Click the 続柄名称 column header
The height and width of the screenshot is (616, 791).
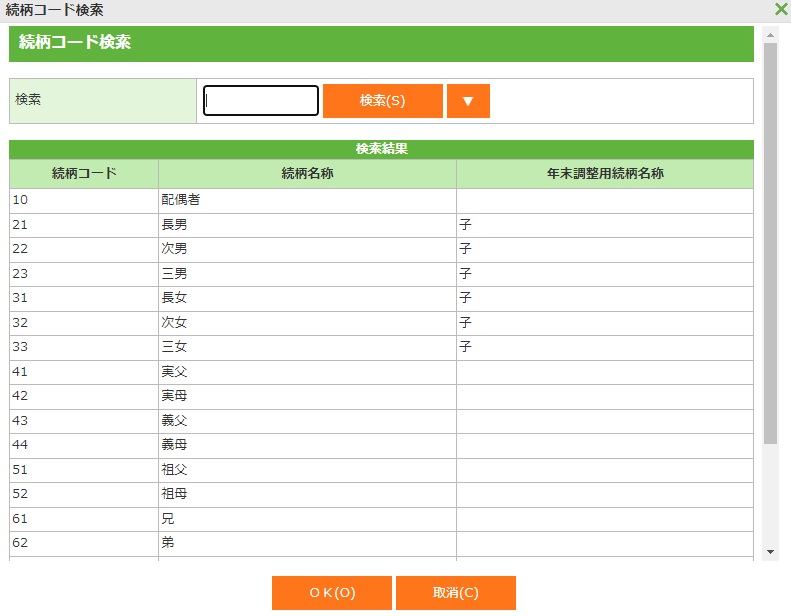pos(307,174)
